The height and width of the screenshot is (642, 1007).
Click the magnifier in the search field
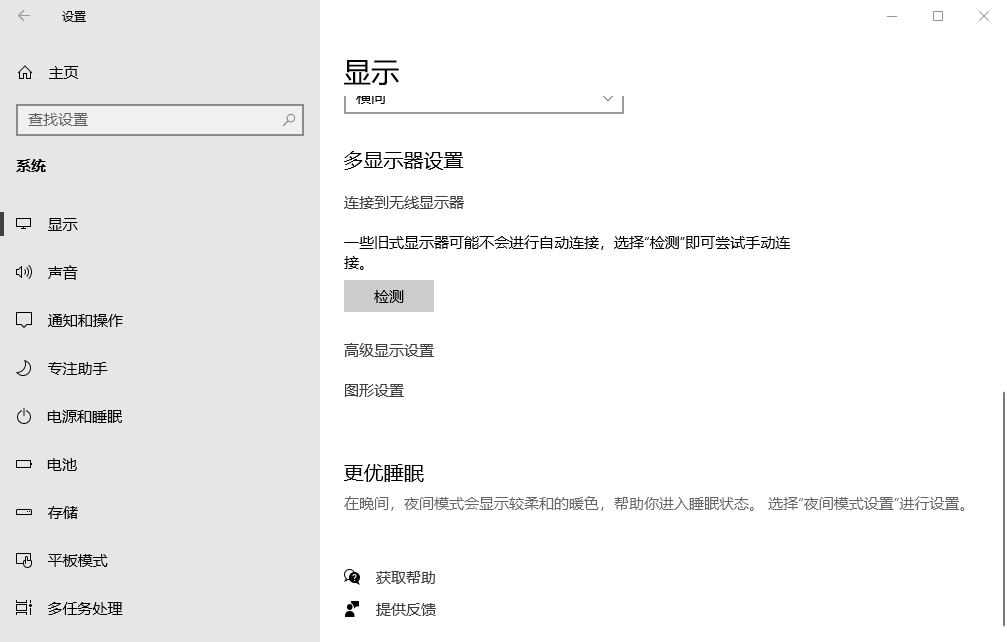tap(290, 119)
